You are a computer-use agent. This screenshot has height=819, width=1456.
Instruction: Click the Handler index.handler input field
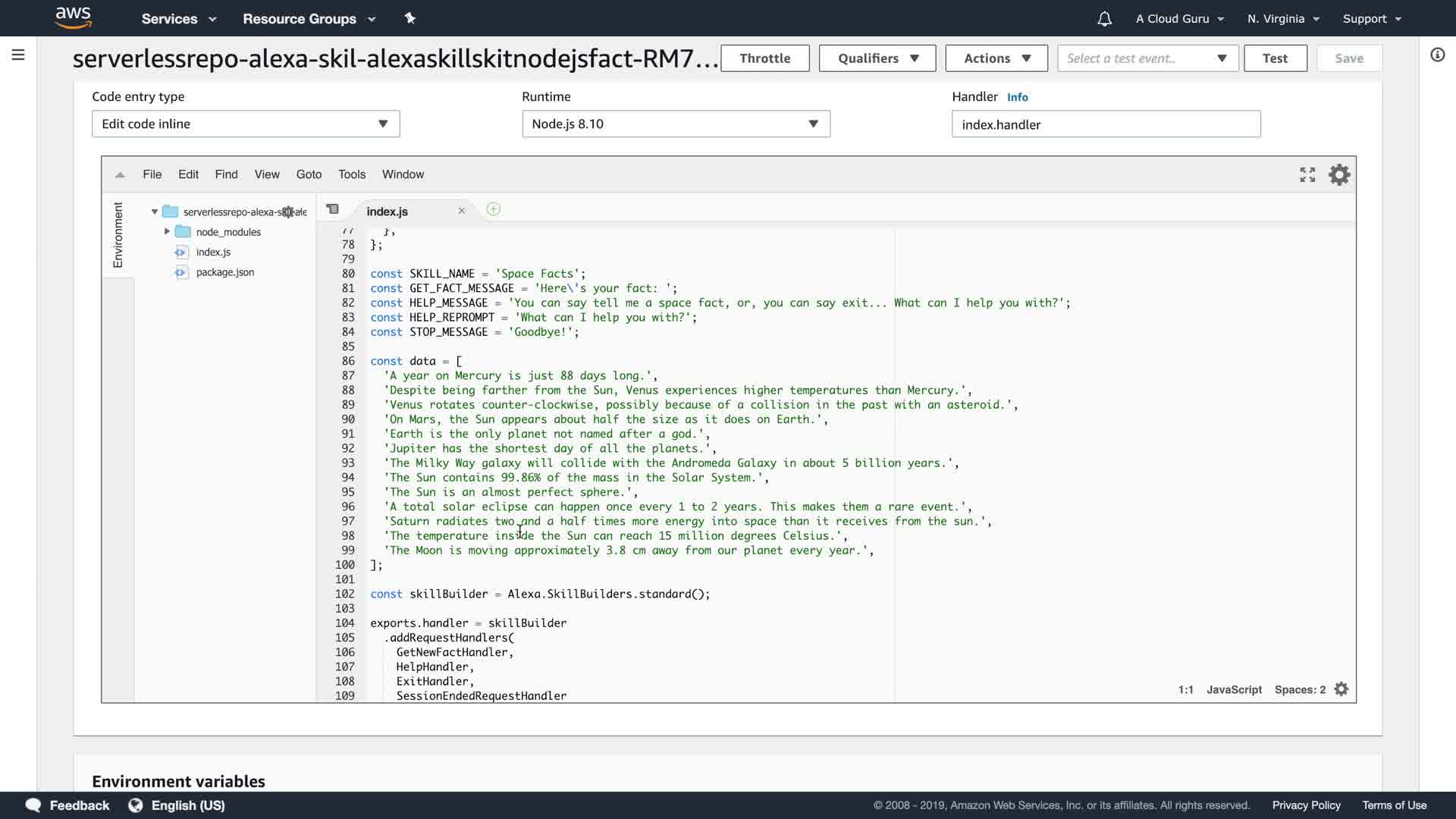coord(1105,124)
